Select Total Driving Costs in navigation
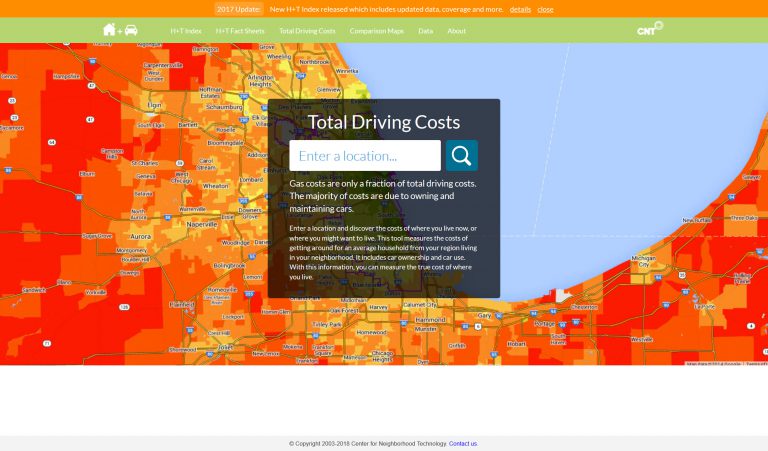 tap(307, 31)
